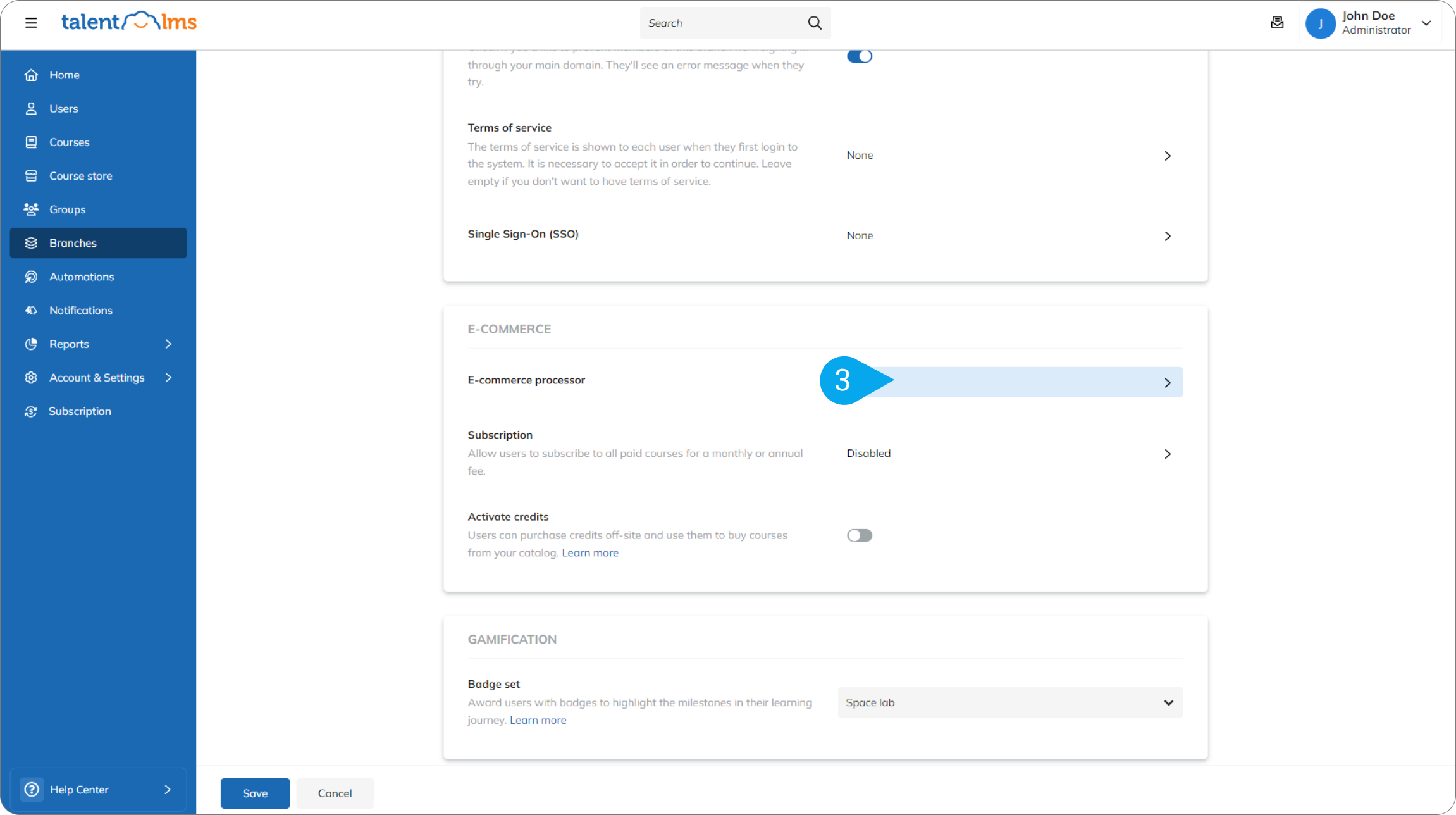Open Course store in sidebar
The height and width of the screenshot is (815, 1456).
pos(98,175)
